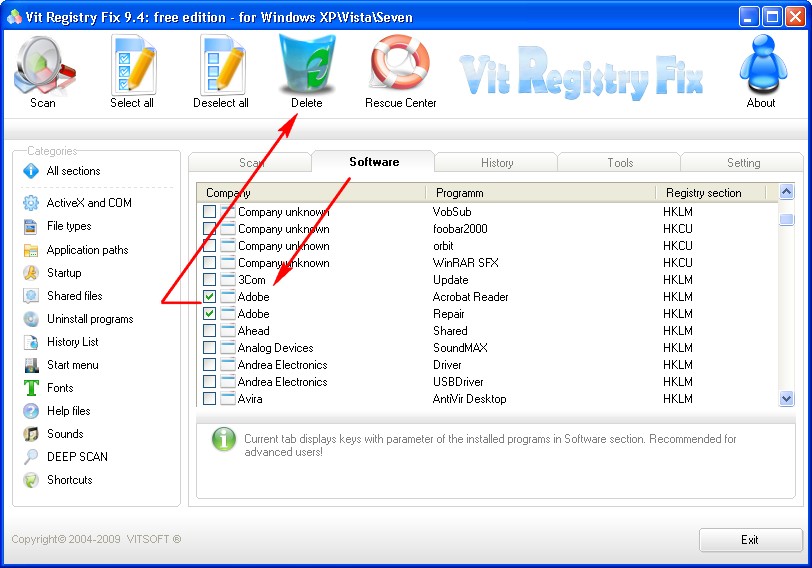Enable the 3Com Update checkbox

pyautogui.click(x=209, y=280)
